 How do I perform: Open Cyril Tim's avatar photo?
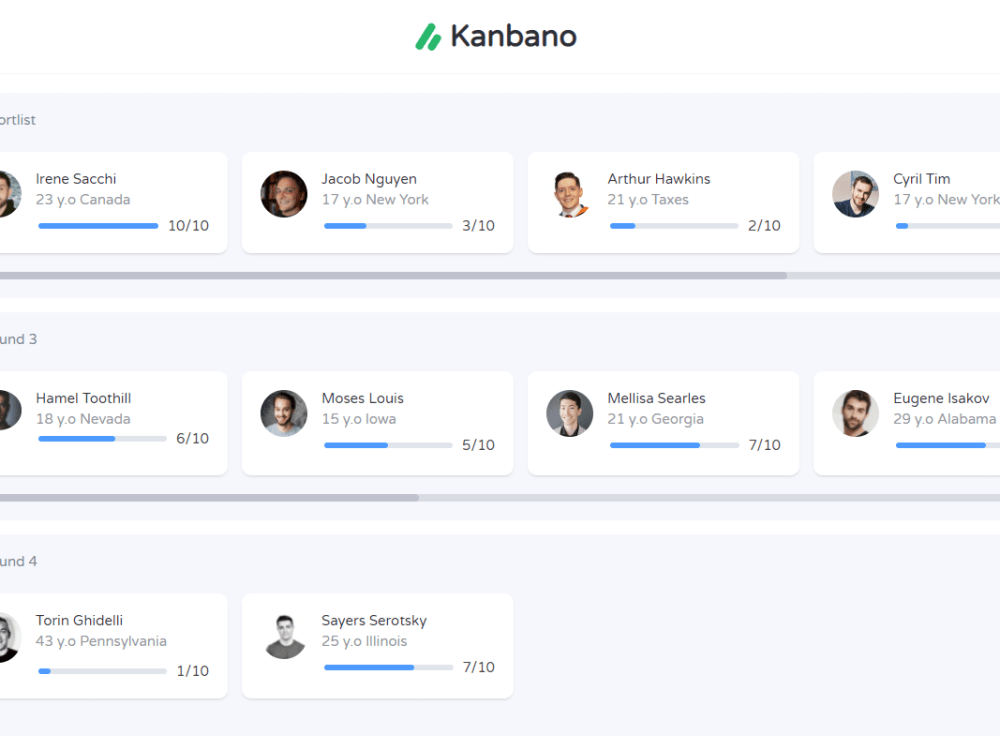[x=855, y=194]
